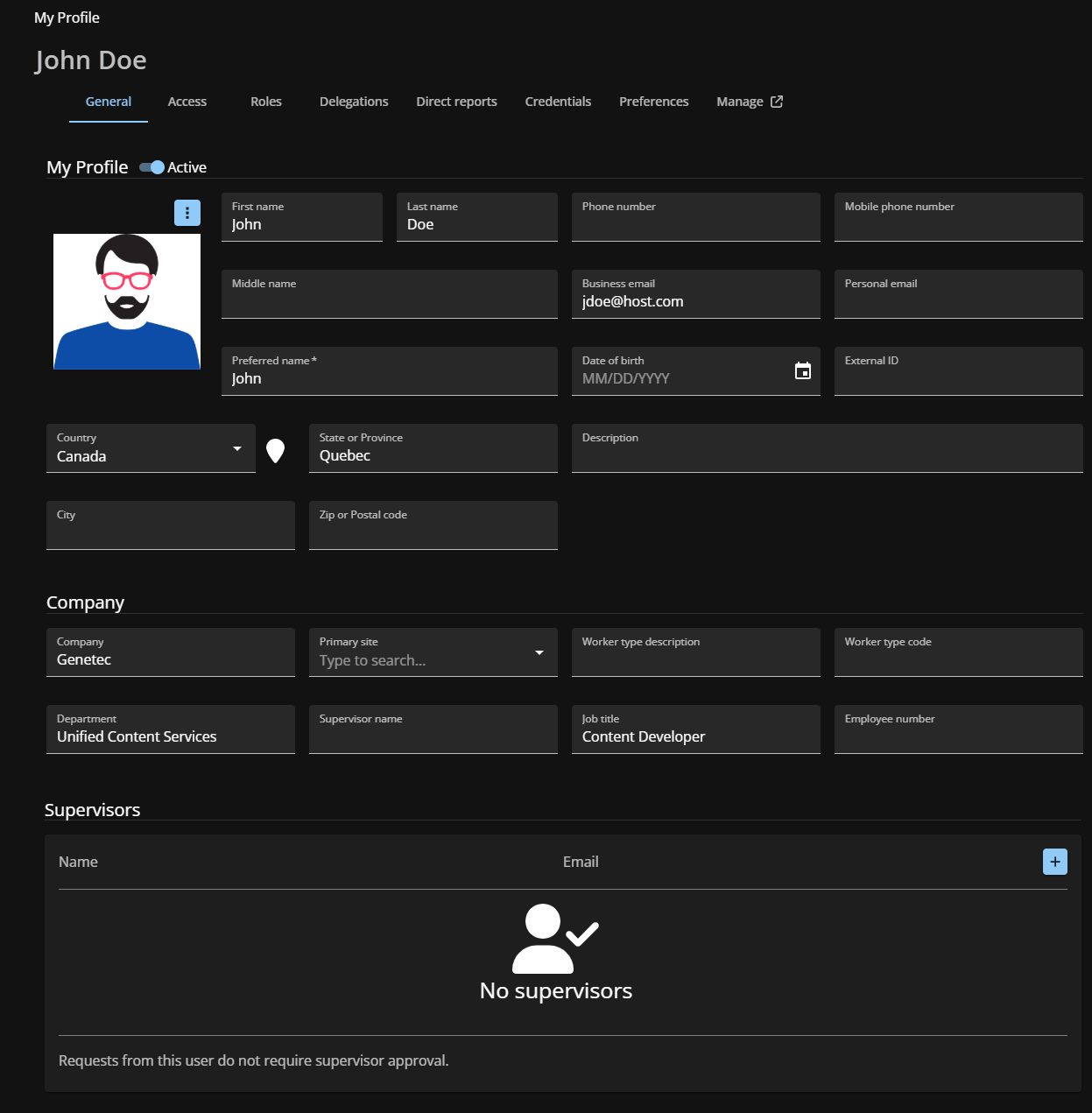Click the external link icon beside Manage

click(x=776, y=101)
